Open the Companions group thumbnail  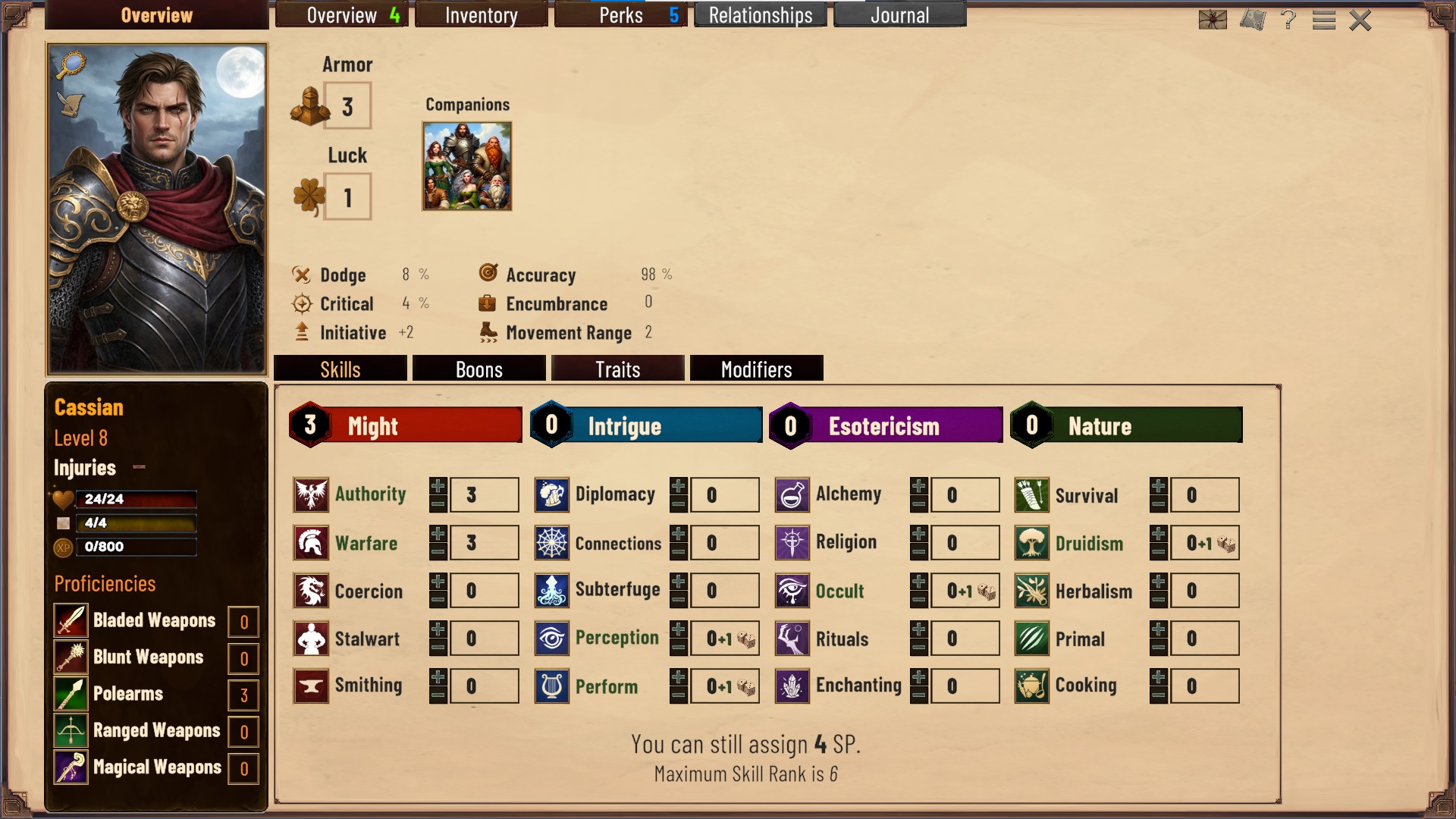(467, 166)
